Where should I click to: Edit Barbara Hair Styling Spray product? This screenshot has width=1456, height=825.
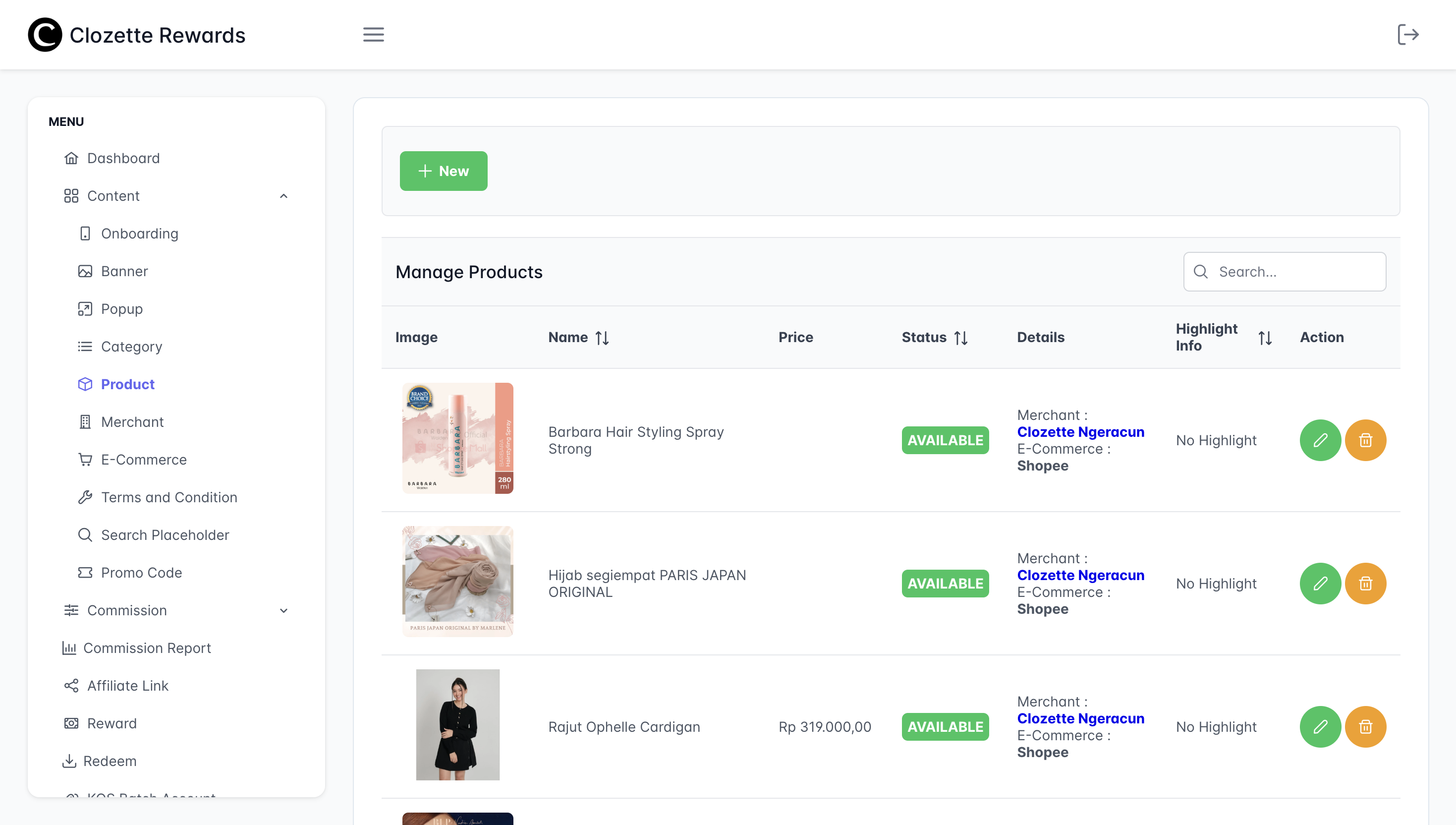pyautogui.click(x=1320, y=440)
